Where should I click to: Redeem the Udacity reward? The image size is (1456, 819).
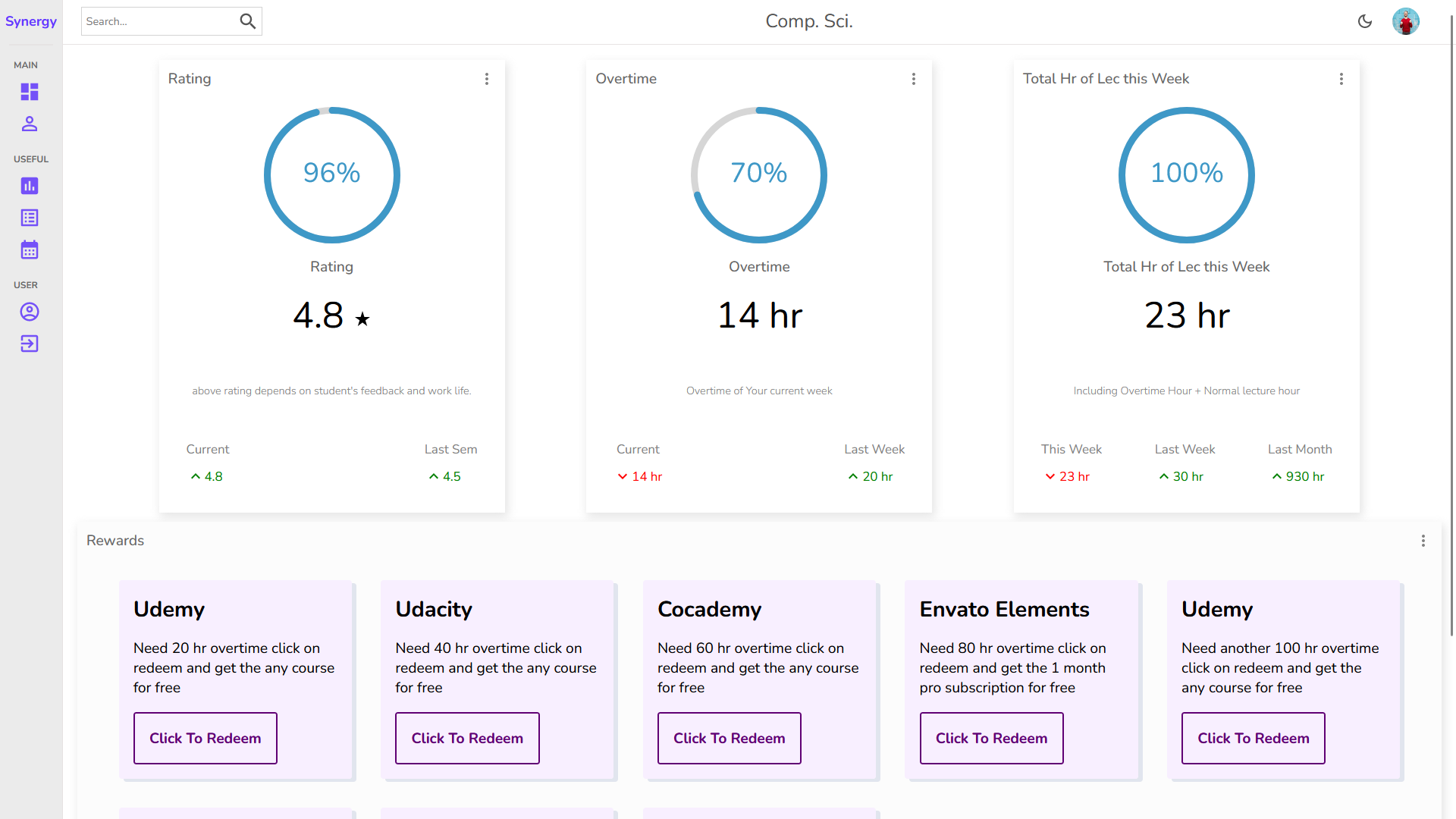(467, 738)
